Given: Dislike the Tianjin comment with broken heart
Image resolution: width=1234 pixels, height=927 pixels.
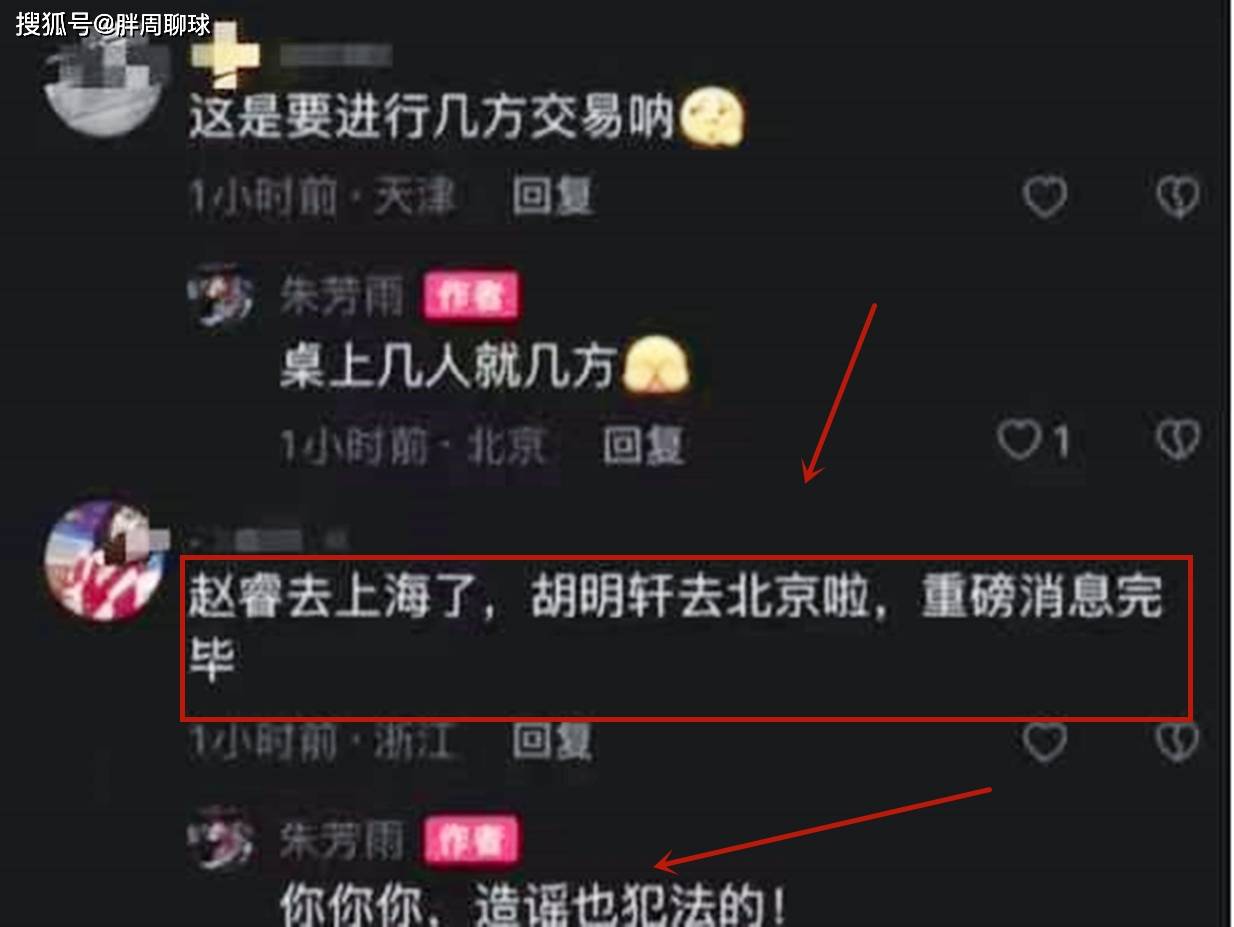Looking at the screenshot, I should (1178, 197).
